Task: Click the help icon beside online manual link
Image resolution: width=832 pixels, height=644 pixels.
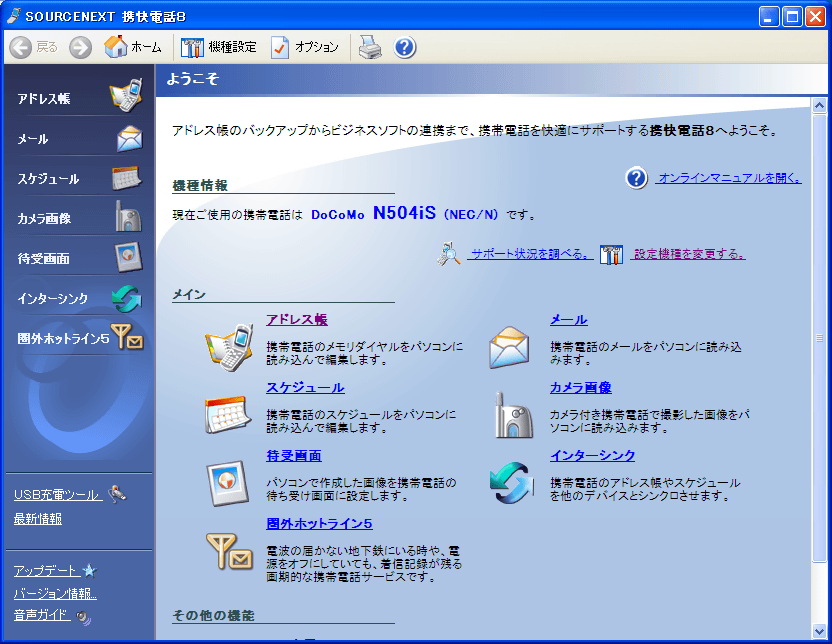Action: point(637,178)
